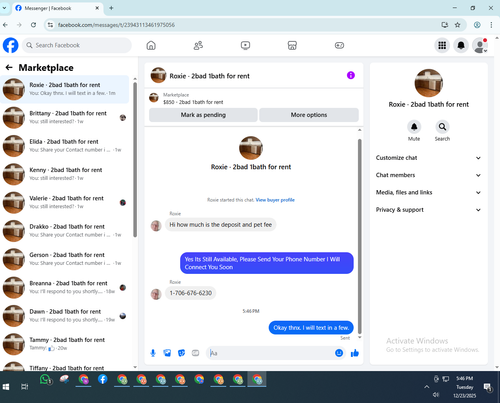500x403 pixels.
Task: Open the Facebook app in the taskbar
Action: [x=103, y=379]
